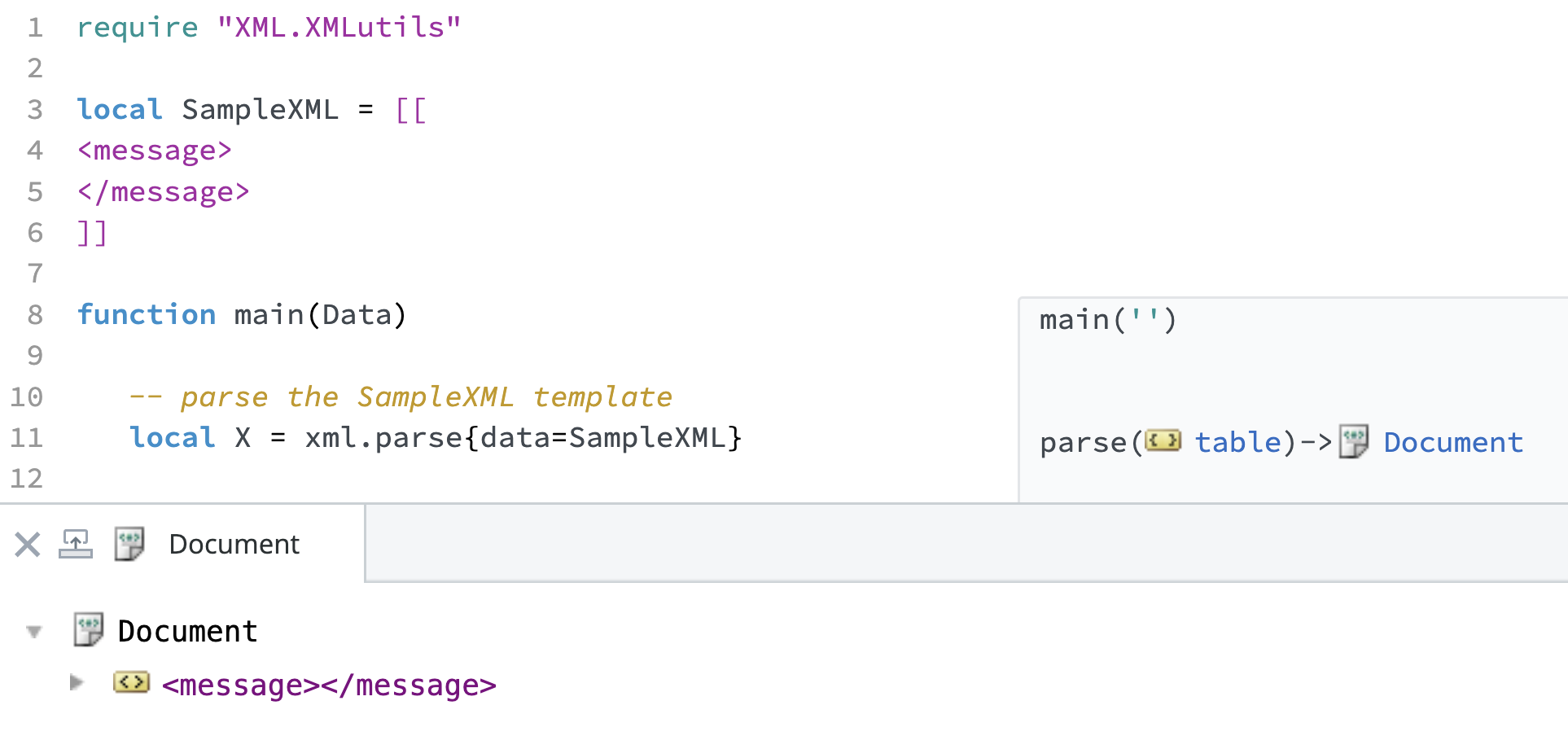Click the Document root node icon in tree

(x=88, y=630)
